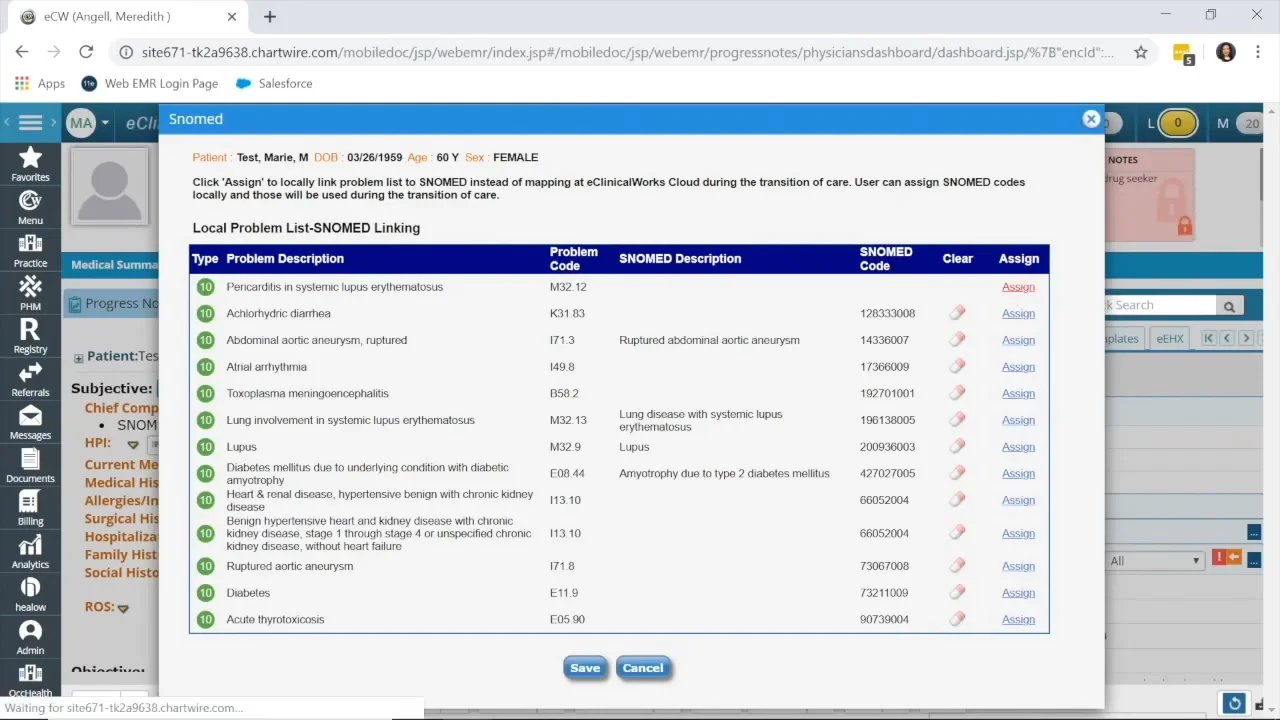Assign SNOMED for Pericarditis in systemic lupus erythematosus
Screen dimensions: 1280x720
[x=1018, y=287]
